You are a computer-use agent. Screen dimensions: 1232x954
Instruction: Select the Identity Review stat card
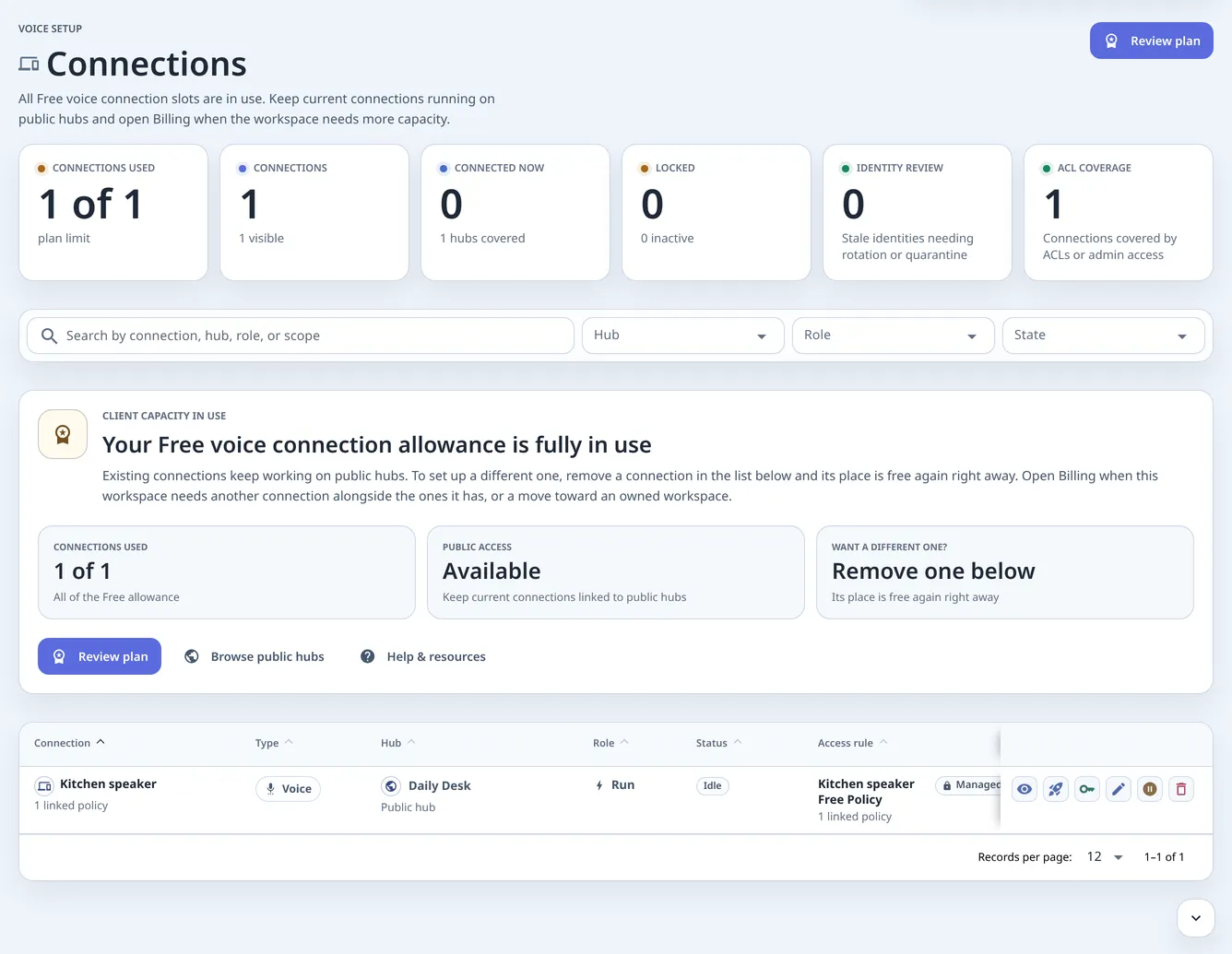pos(918,212)
